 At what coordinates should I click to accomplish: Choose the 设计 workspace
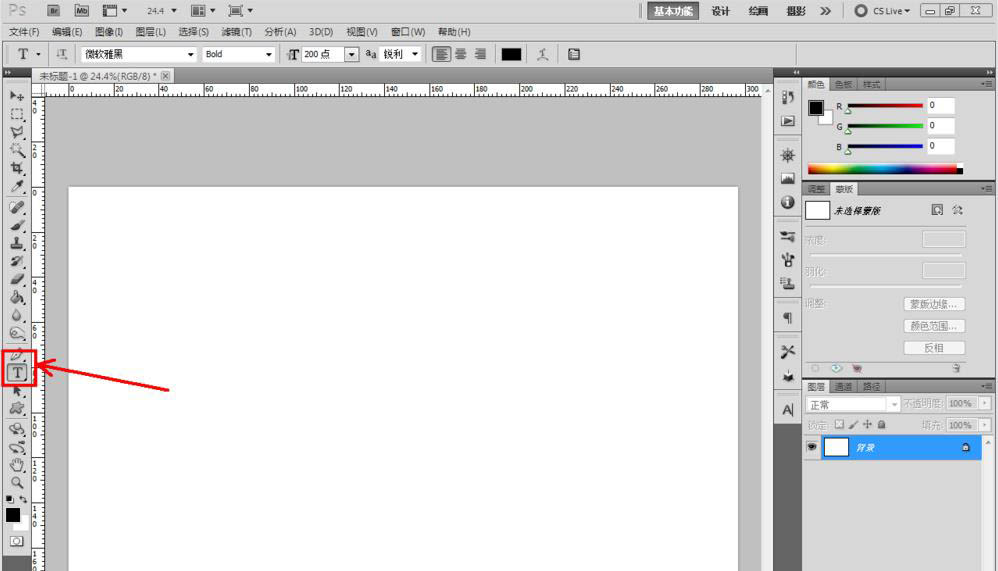[x=720, y=11]
